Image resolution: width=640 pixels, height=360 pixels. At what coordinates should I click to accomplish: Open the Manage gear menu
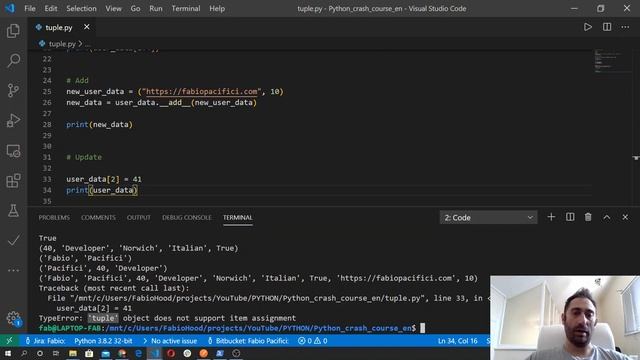13,318
